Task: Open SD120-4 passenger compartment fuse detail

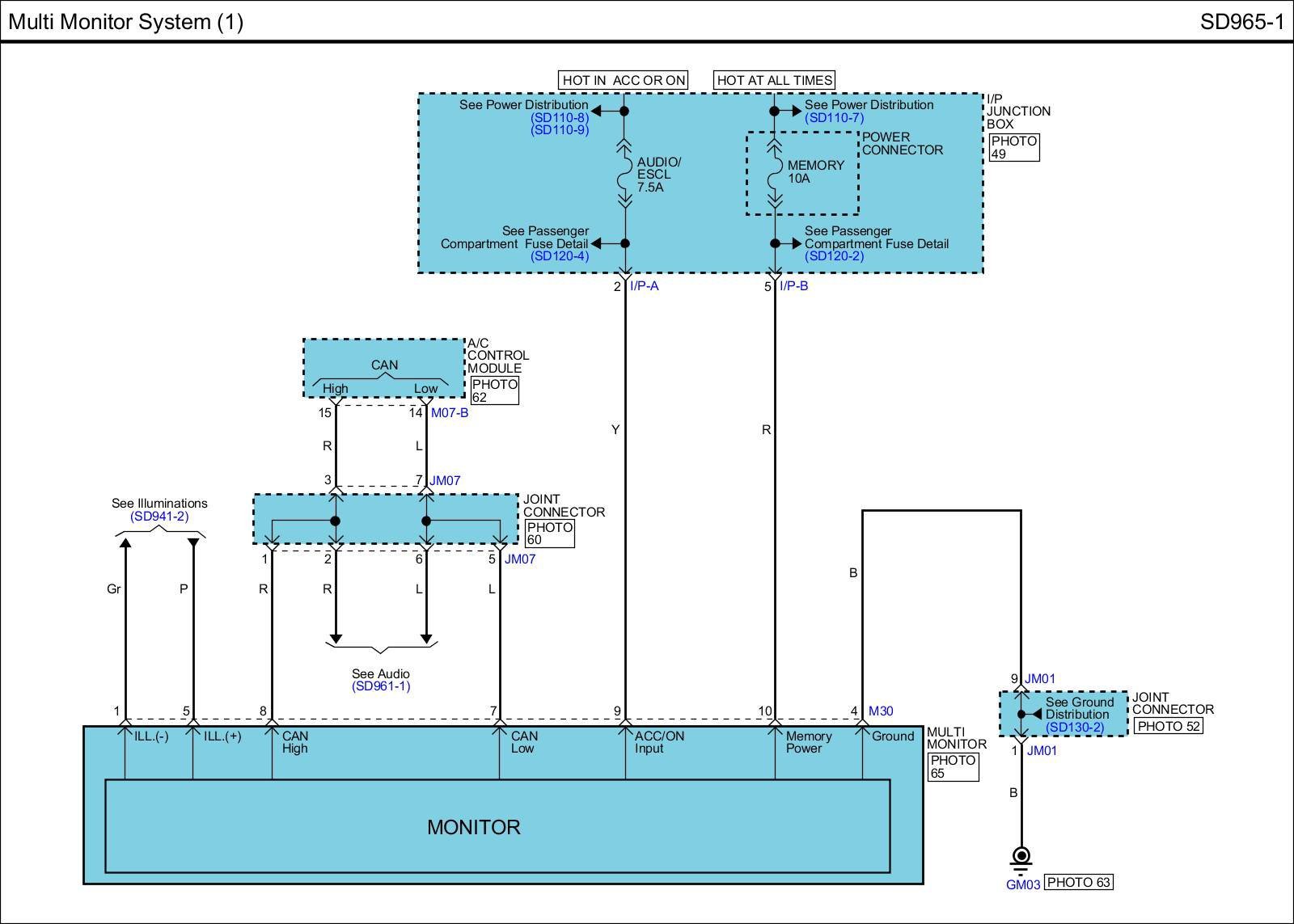Action: [560, 256]
